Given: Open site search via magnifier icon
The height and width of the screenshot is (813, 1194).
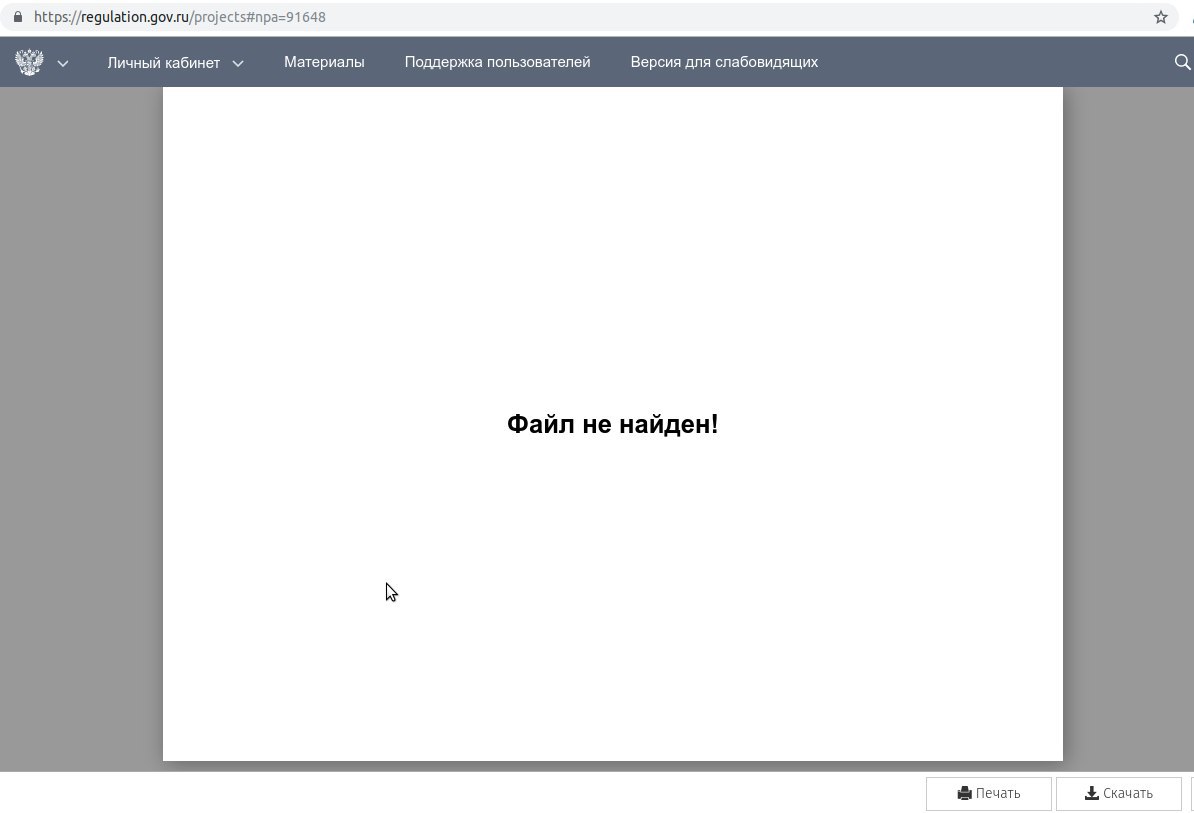Looking at the screenshot, I should coord(1183,62).
